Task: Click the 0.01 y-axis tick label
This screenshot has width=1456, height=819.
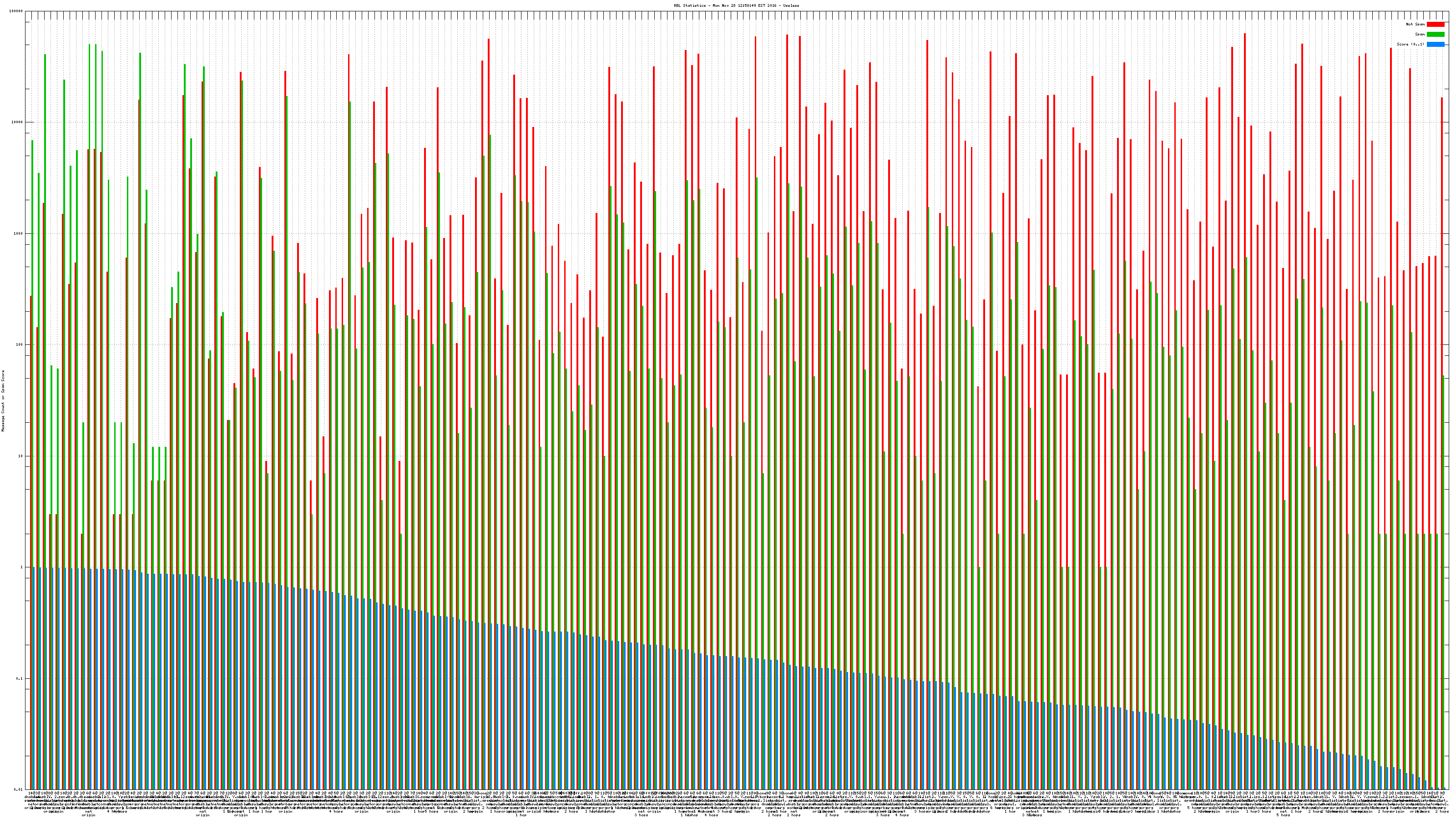Action: coord(19,789)
